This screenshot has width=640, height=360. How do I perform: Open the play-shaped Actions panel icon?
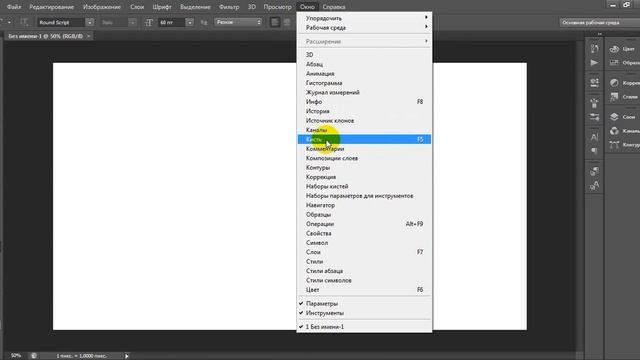pyautogui.click(x=594, y=63)
